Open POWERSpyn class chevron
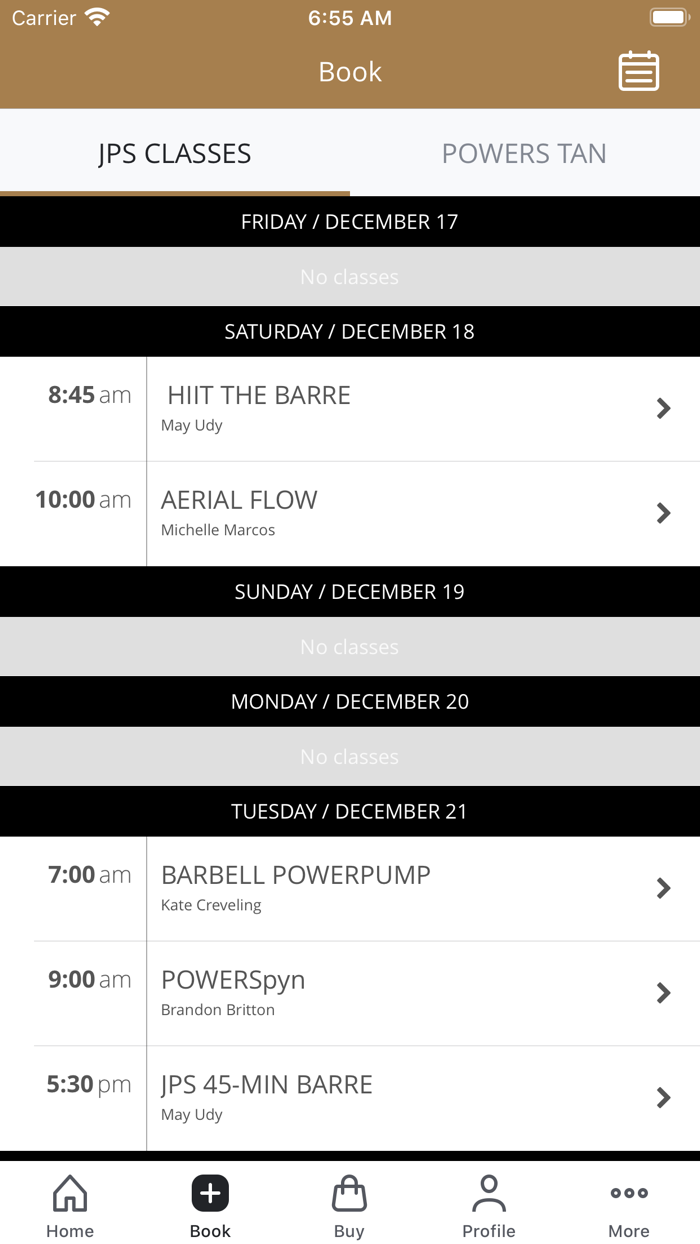Image resolution: width=700 pixels, height=1244 pixels. pyautogui.click(x=663, y=993)
